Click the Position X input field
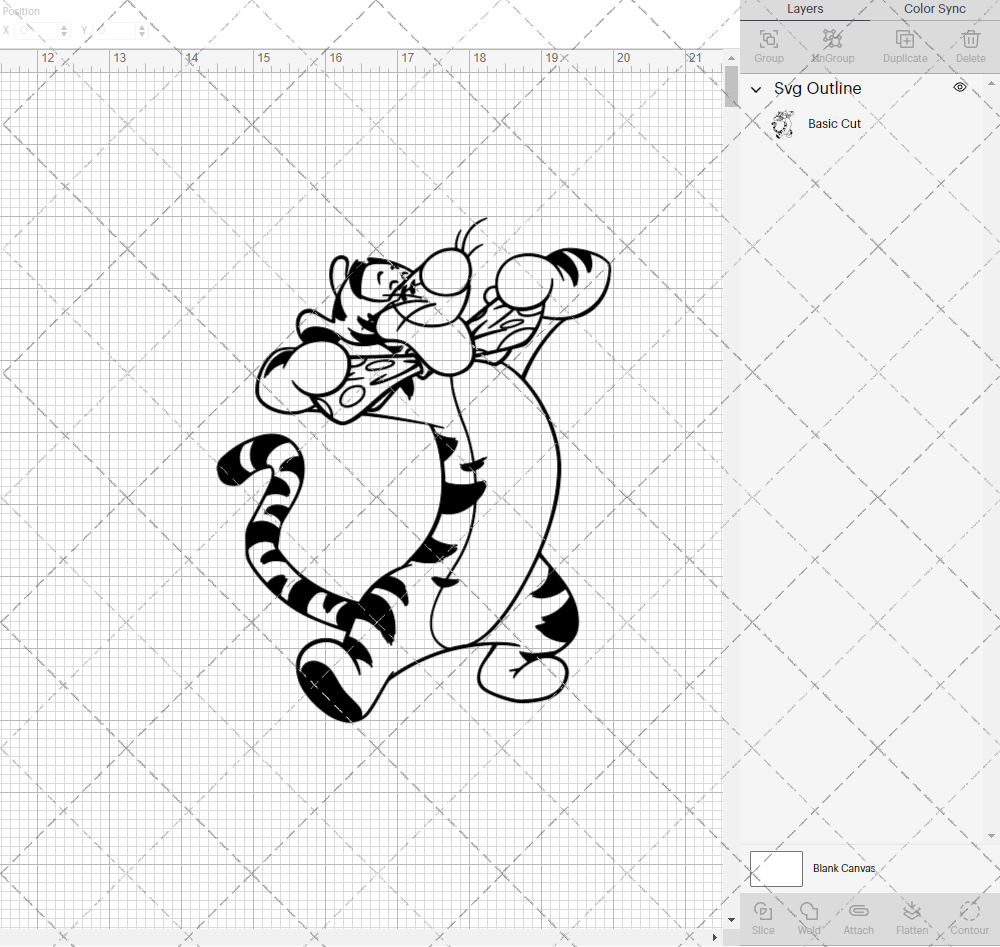Viewport: 1000px width, 947px height. click(x=38, y=31)
